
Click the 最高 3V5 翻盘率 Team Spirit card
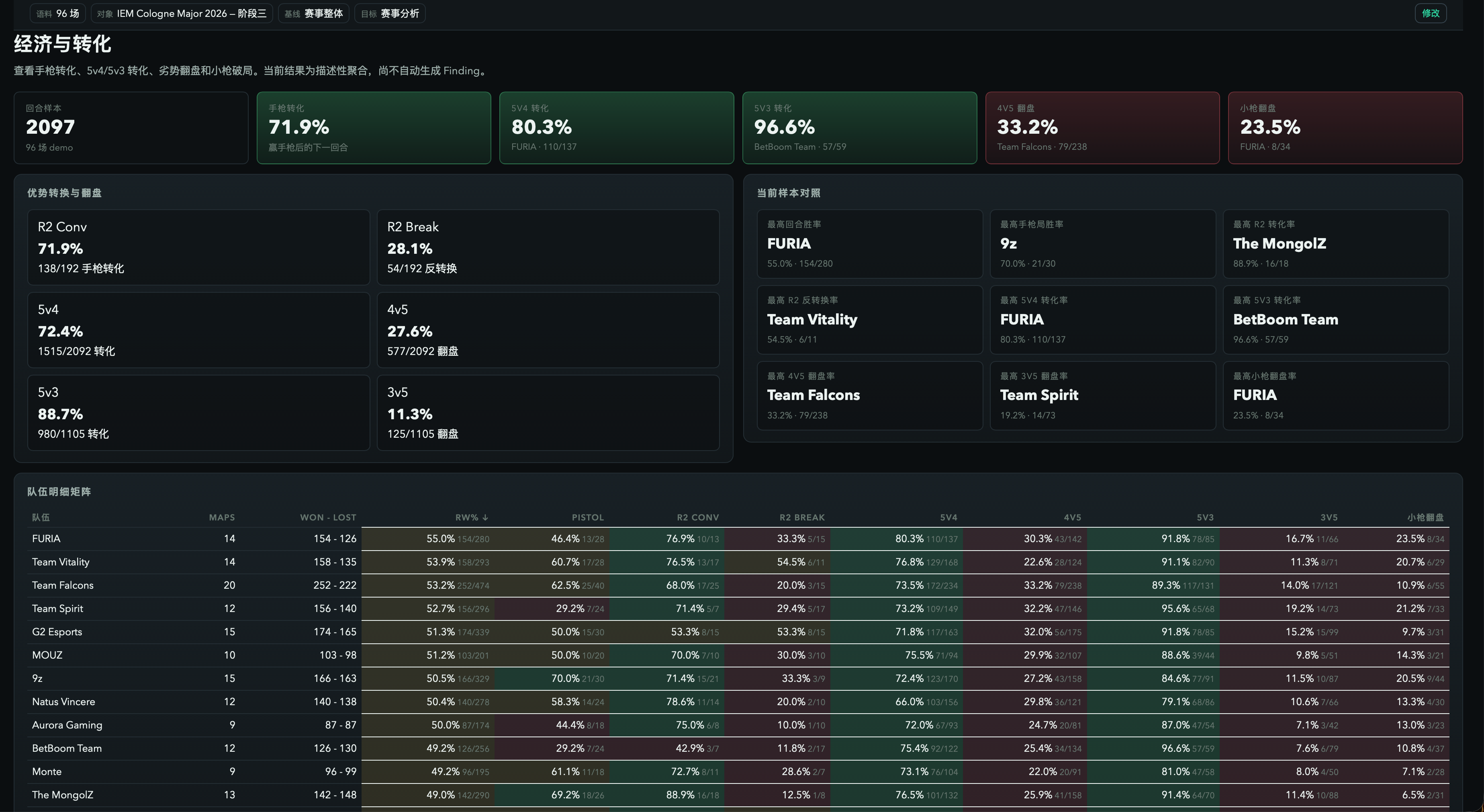coord(1103,396)
